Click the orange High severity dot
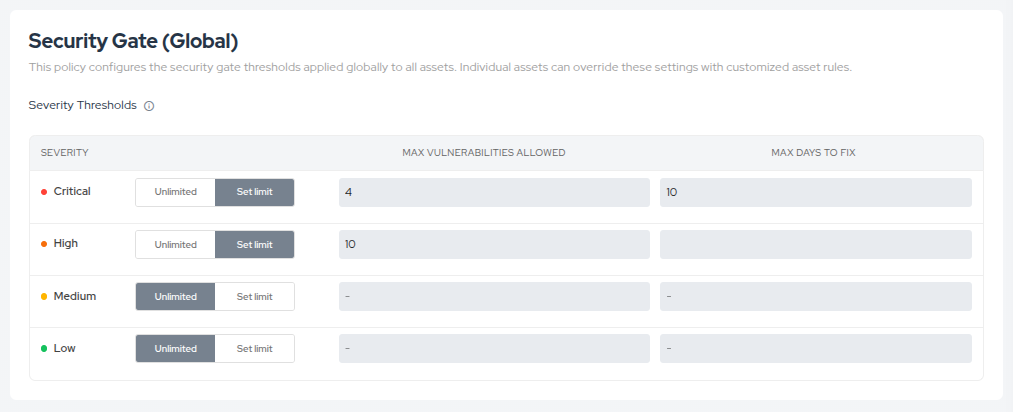 [44, 244]
